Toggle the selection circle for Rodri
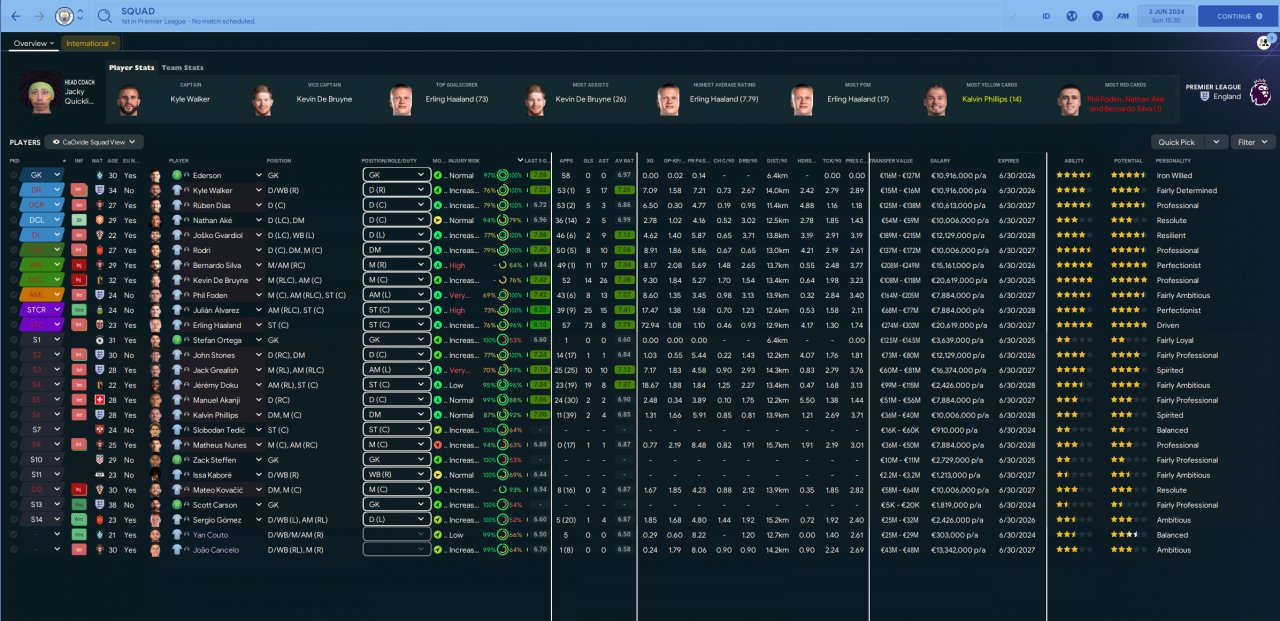Viewport: 1280px width, 621px height. pyautogui.click(x=14, y=250)
